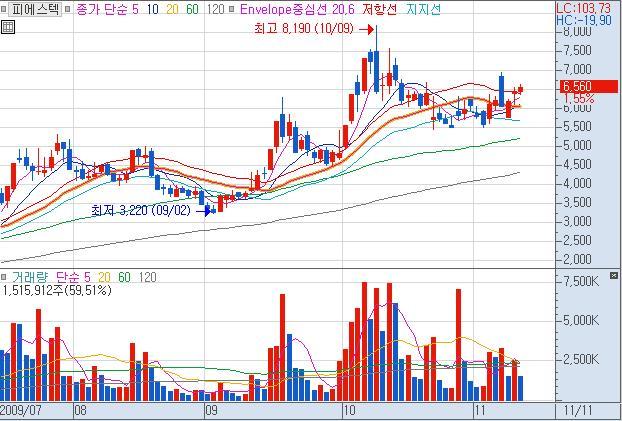622x421 pixels.
Task: Click the LC:103.73 value
Action: click(x=584, y=8)
